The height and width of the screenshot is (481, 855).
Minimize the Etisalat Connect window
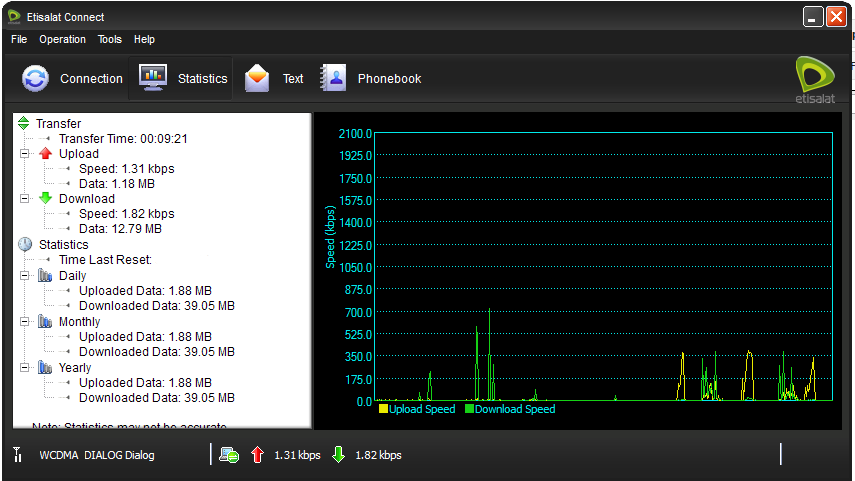point(813,17)
